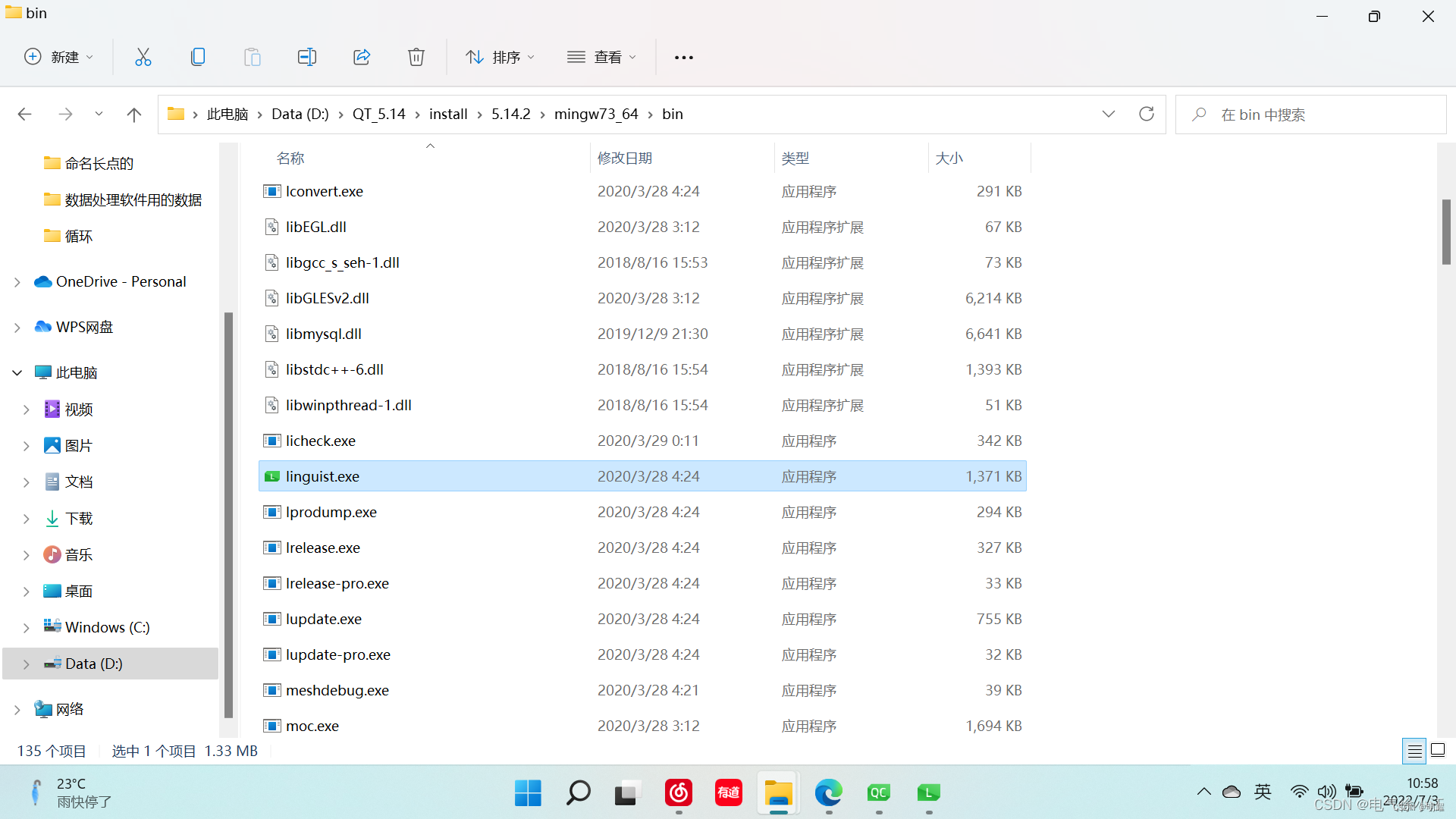Open the 查看 (View) menu
The height and width of the screenshot is (819, 1456).
(601, 57)
